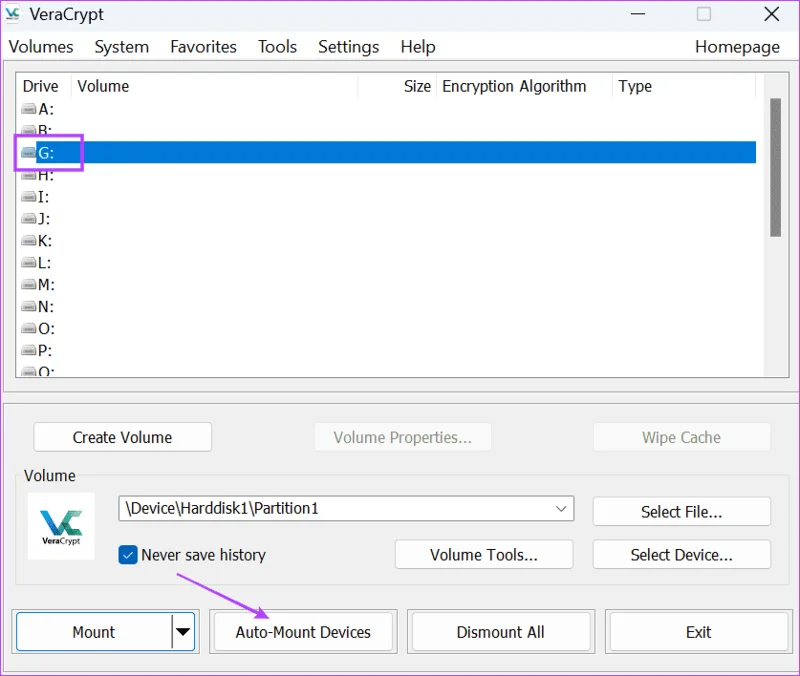Select the K: drive icon
The image size is (800, 676).
[29, 240]
